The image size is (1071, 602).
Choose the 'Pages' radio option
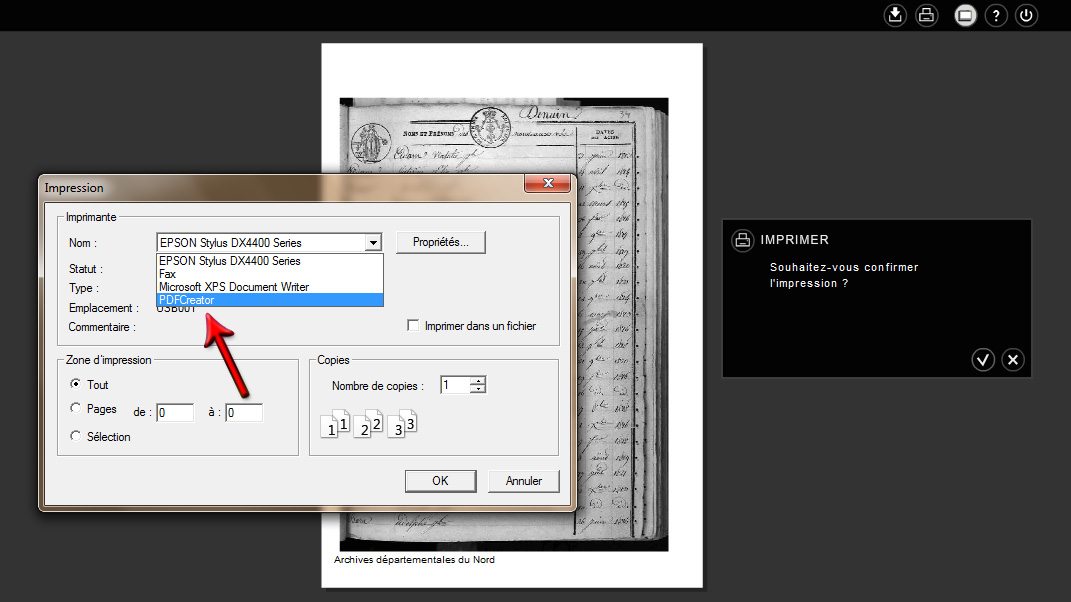(76, 409)
